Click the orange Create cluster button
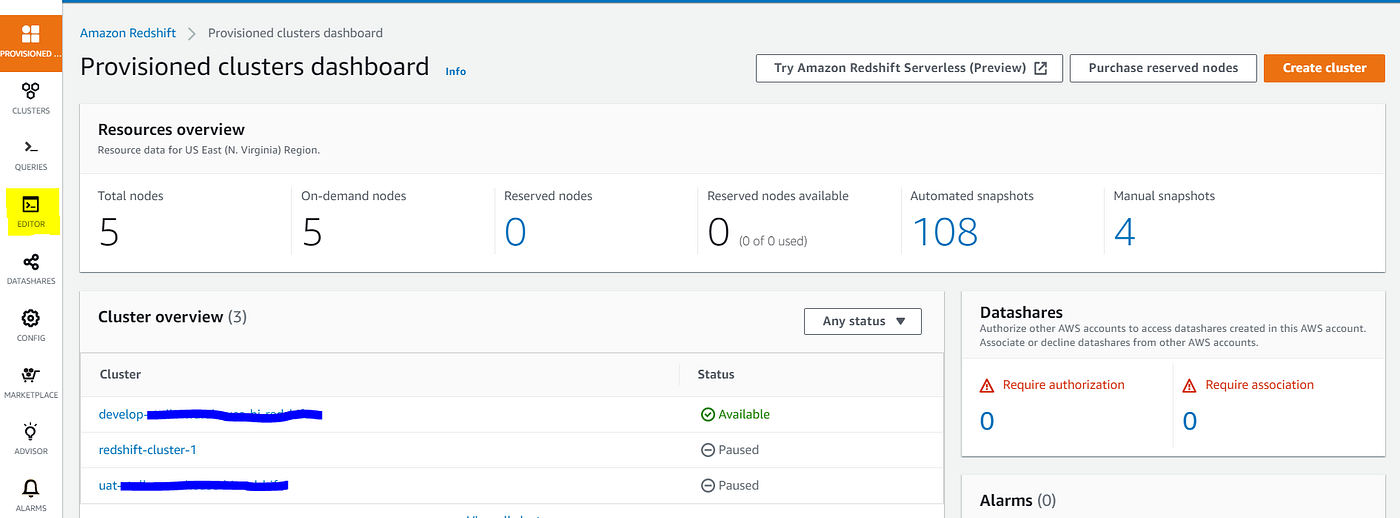1400x518 pixels. tap(1324, 68)
